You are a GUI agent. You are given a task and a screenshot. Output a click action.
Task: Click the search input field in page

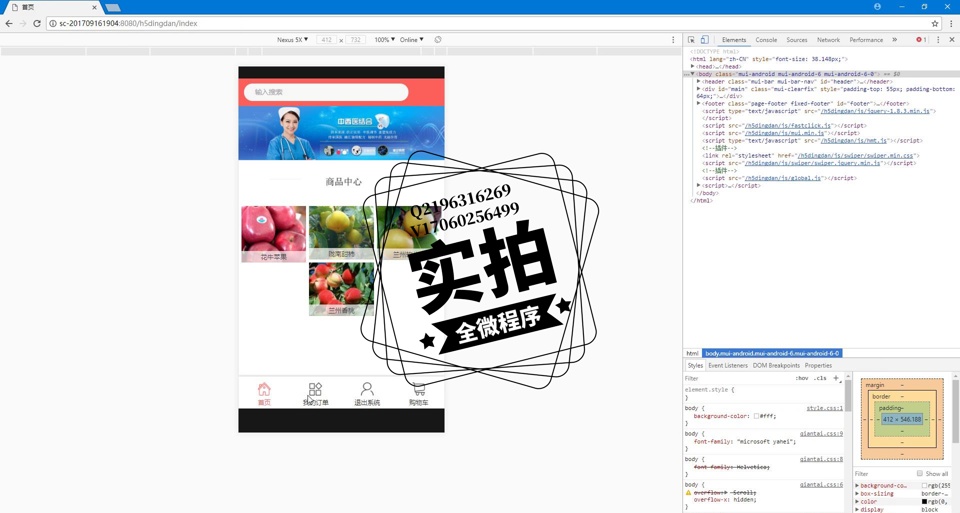coord(326,92)
